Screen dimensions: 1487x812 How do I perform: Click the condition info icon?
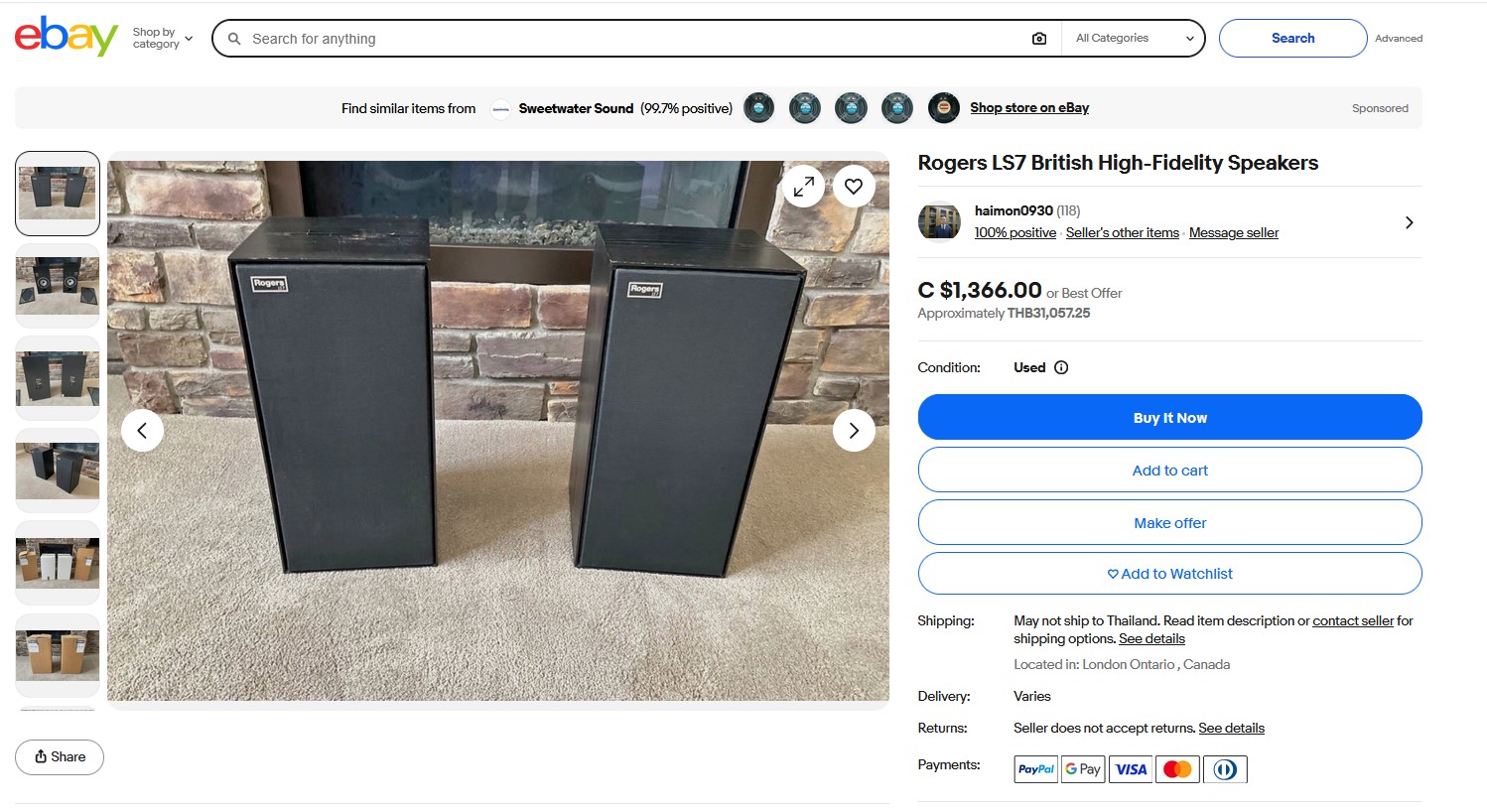(x=1061, y=367)
